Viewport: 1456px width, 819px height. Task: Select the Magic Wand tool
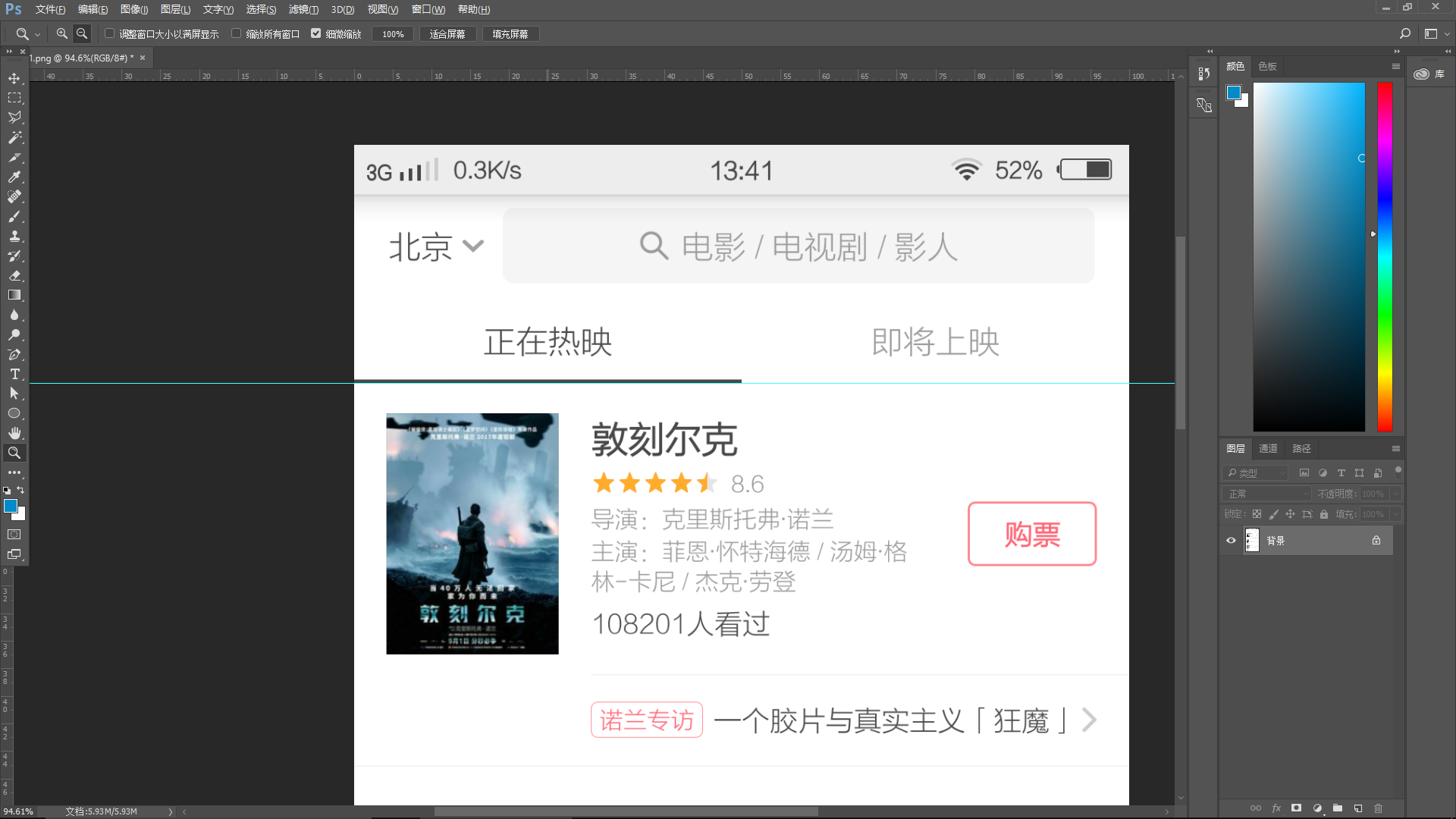point(14,137)
